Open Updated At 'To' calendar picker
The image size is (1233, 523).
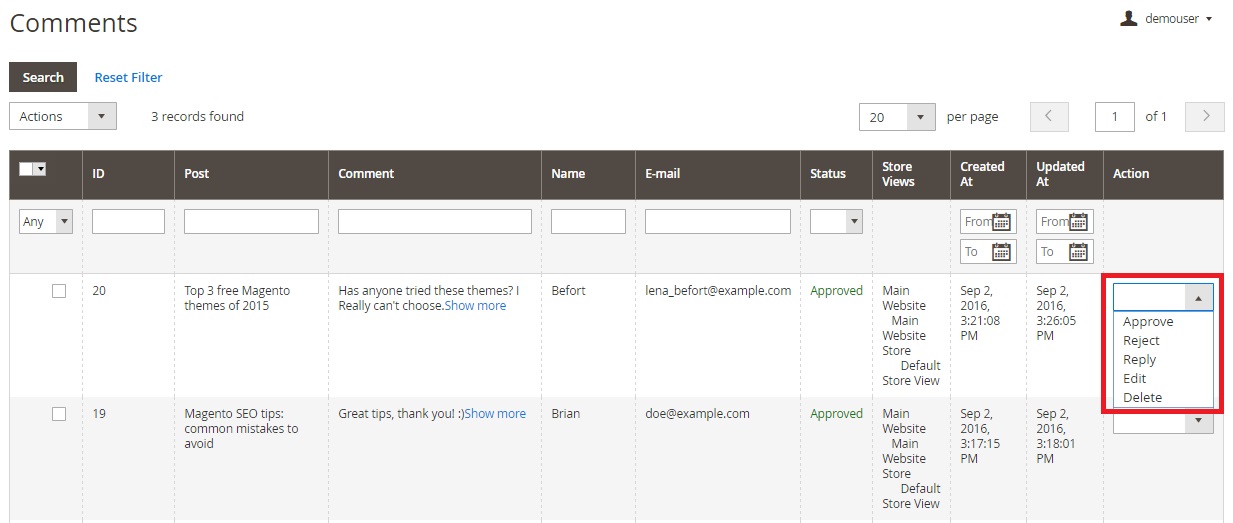1079,252
